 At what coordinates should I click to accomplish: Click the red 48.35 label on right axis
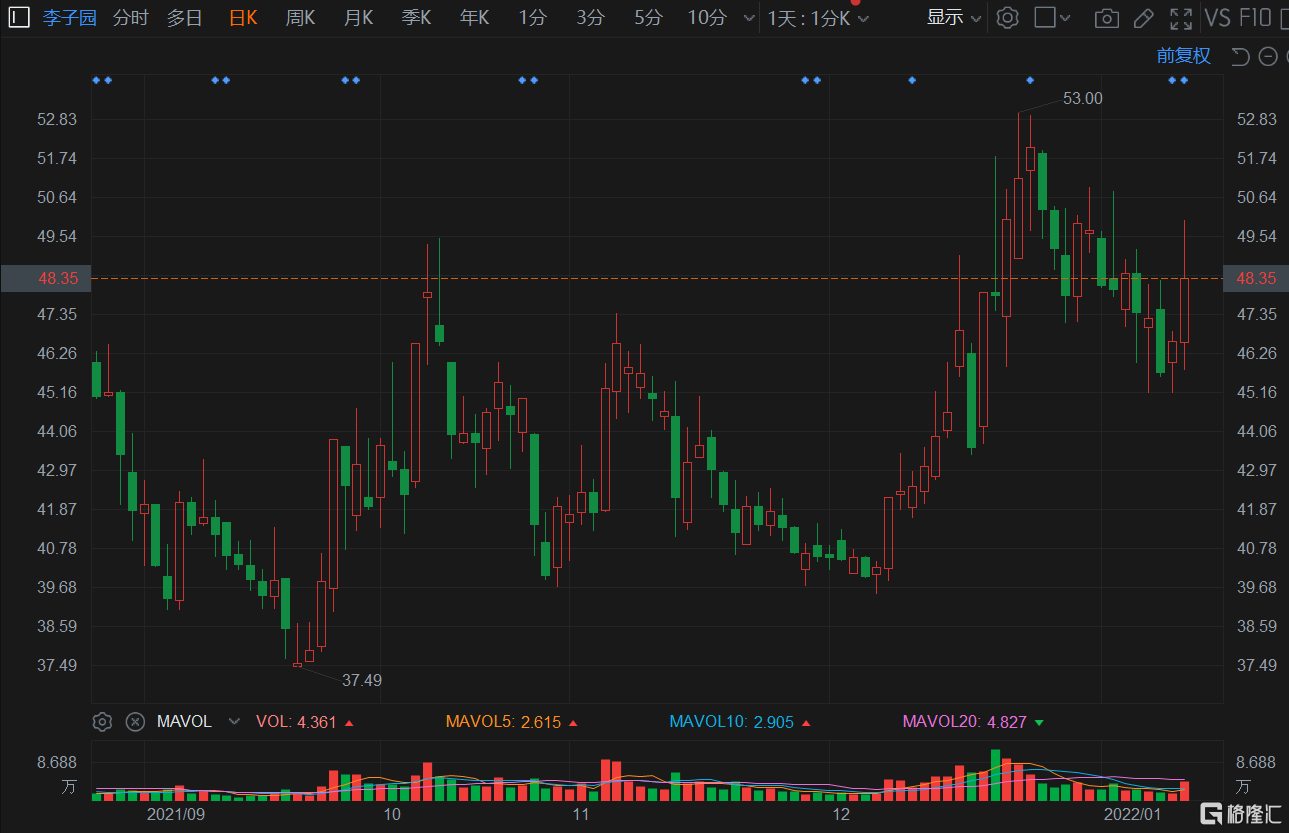(1257, 278)
